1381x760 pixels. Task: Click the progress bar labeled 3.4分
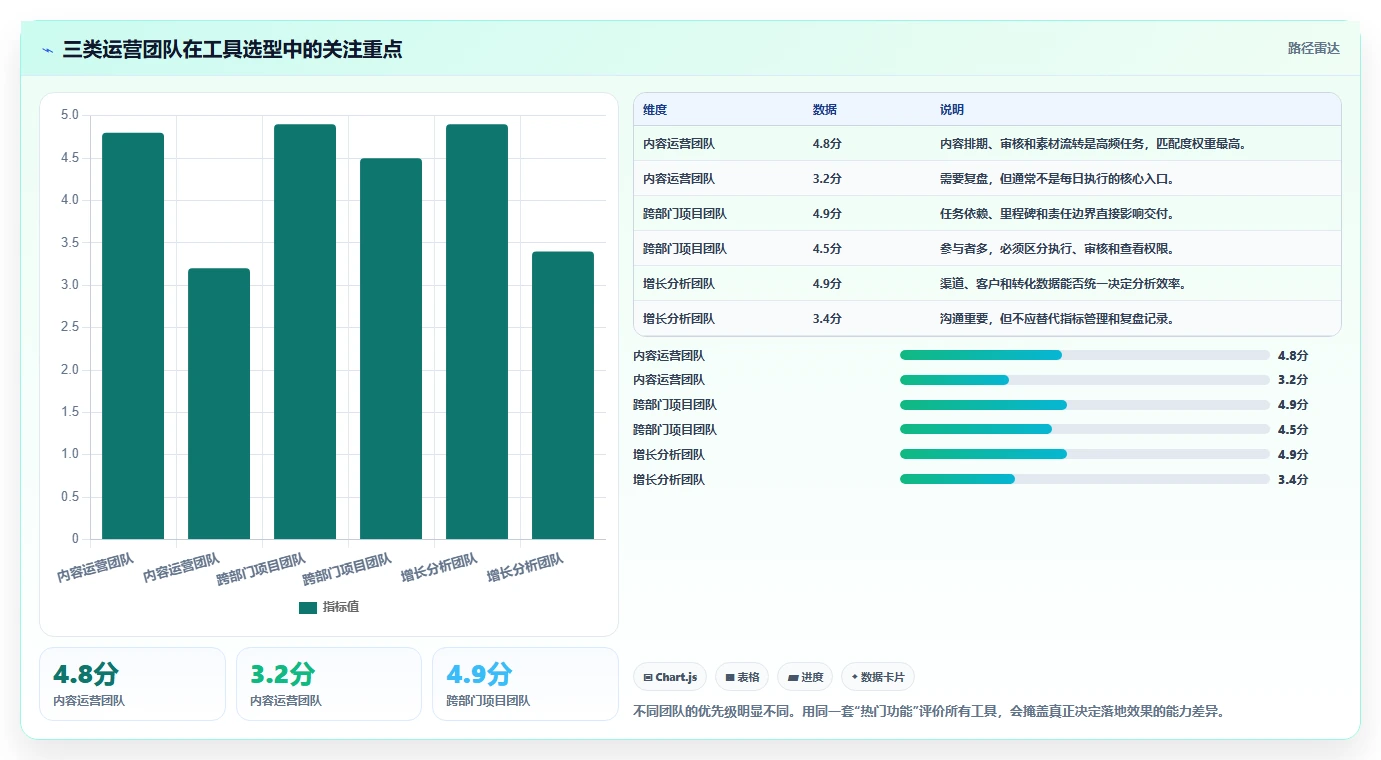pos(1085,480)
